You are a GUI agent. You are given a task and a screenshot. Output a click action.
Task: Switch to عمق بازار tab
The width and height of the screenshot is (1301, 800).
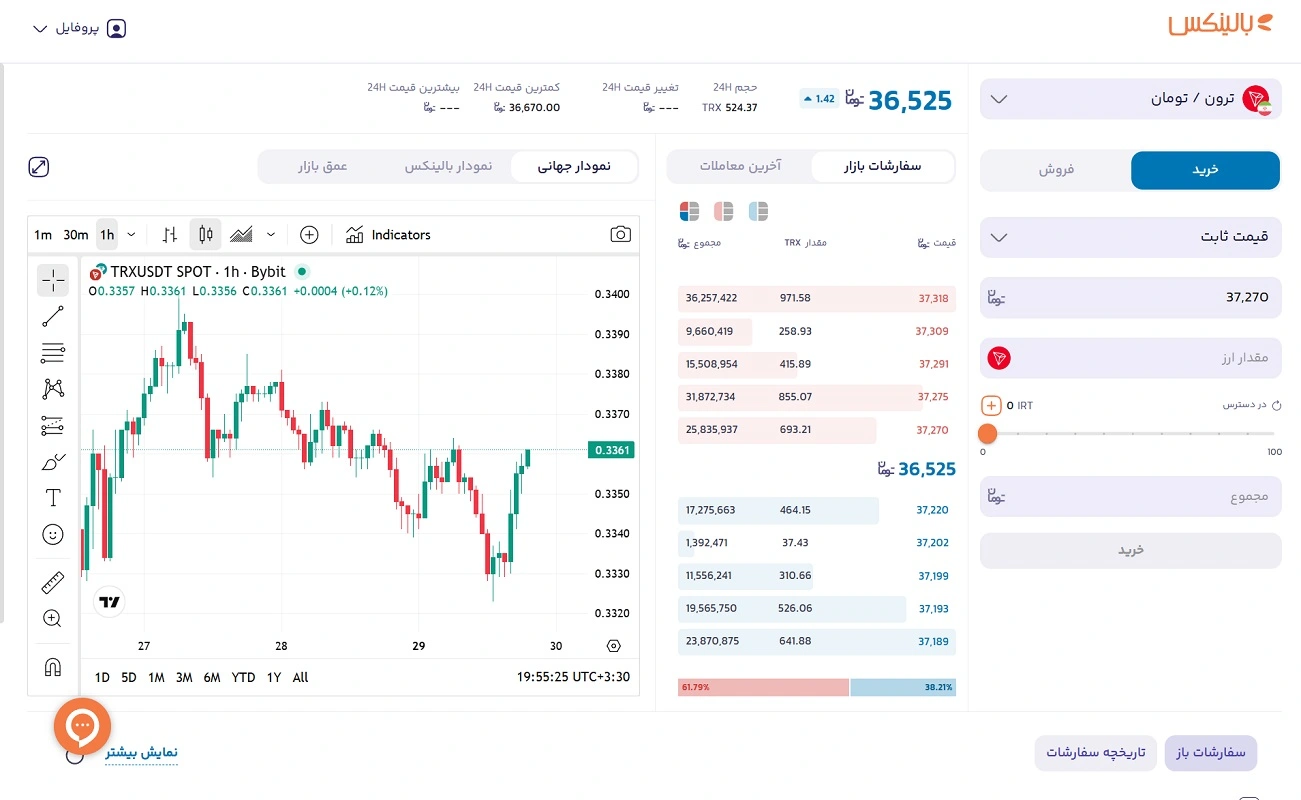pyautogui.click(x=322, y=166)
